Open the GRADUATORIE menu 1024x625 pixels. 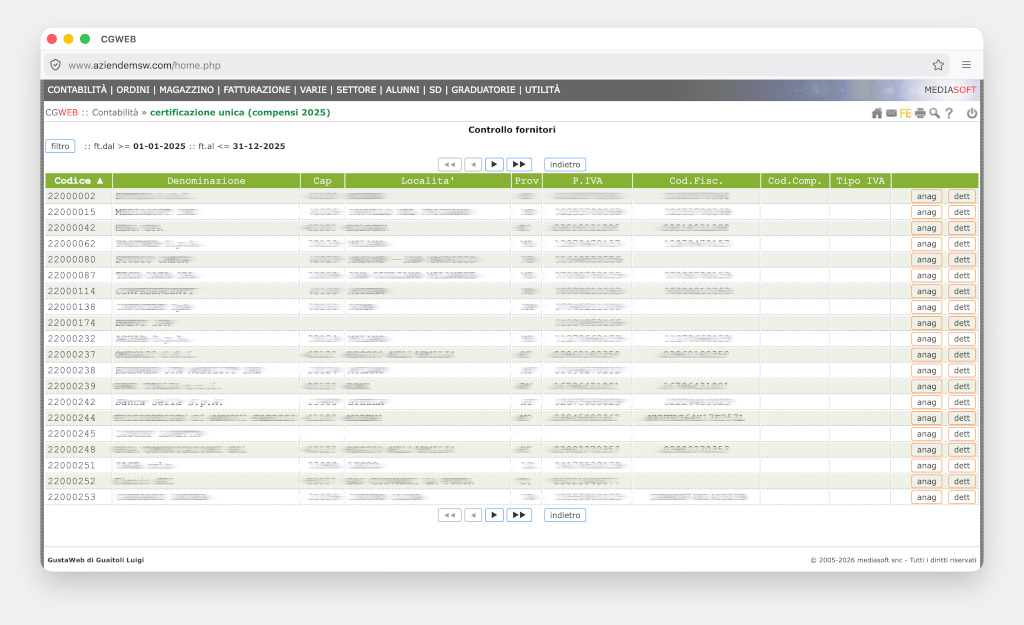484,90
